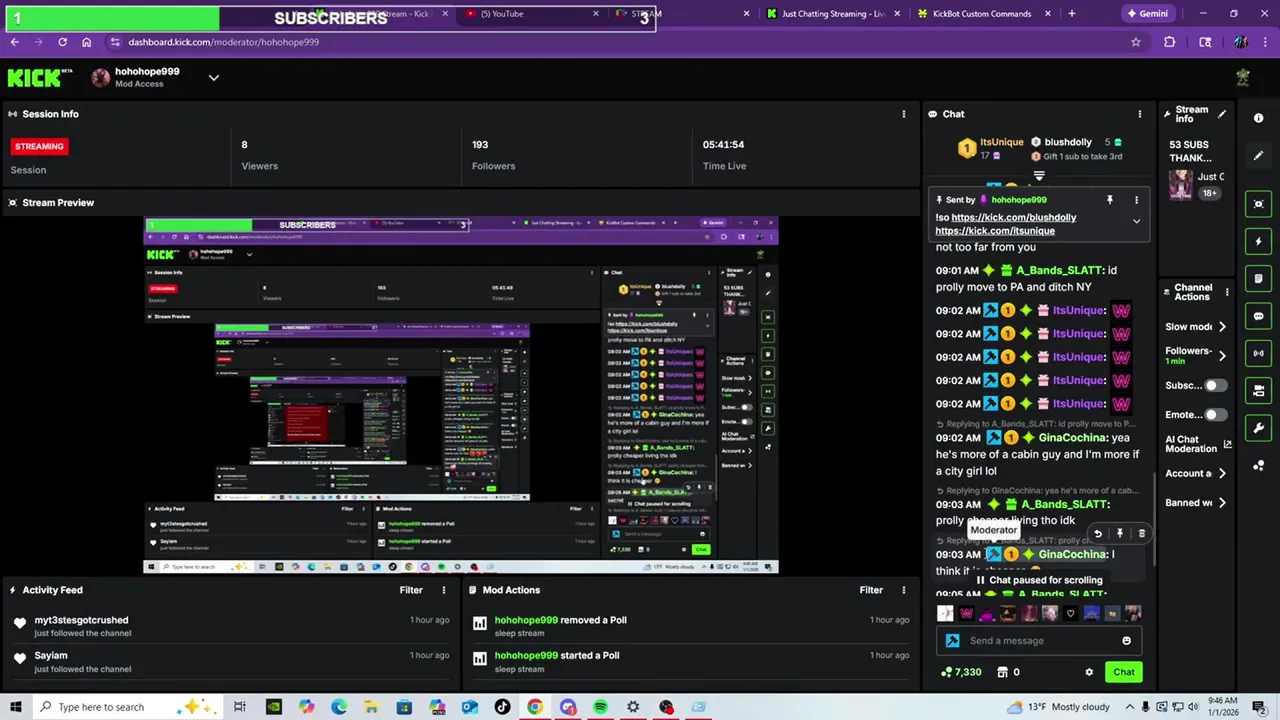Click the Kick logo
The height and width of the screenshot is (720, 1280).
click(40, 78)
